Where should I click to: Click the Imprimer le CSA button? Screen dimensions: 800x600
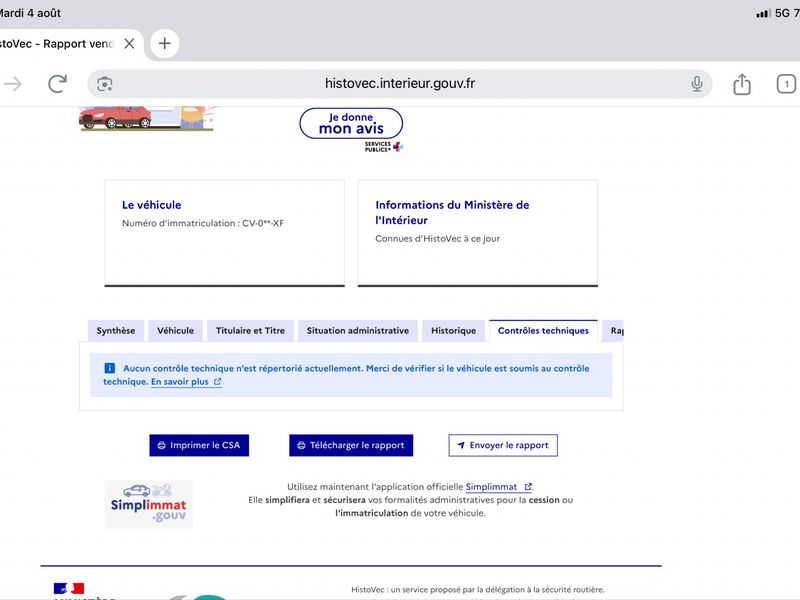(199, 445)
